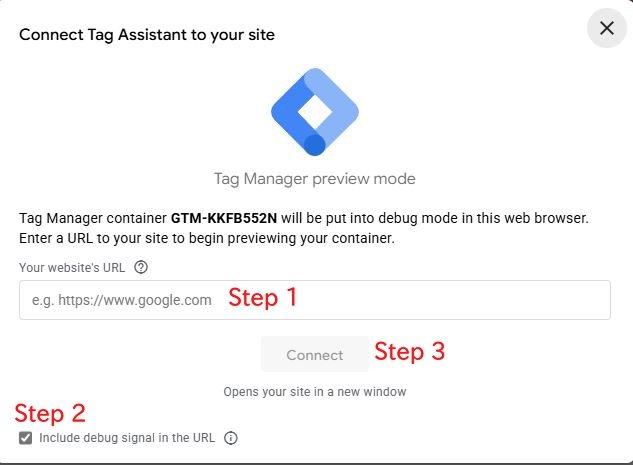This screenshot has height=465, width=633.
Task: Click the words Tag Manager container
Action: click(x=93, y=217)
